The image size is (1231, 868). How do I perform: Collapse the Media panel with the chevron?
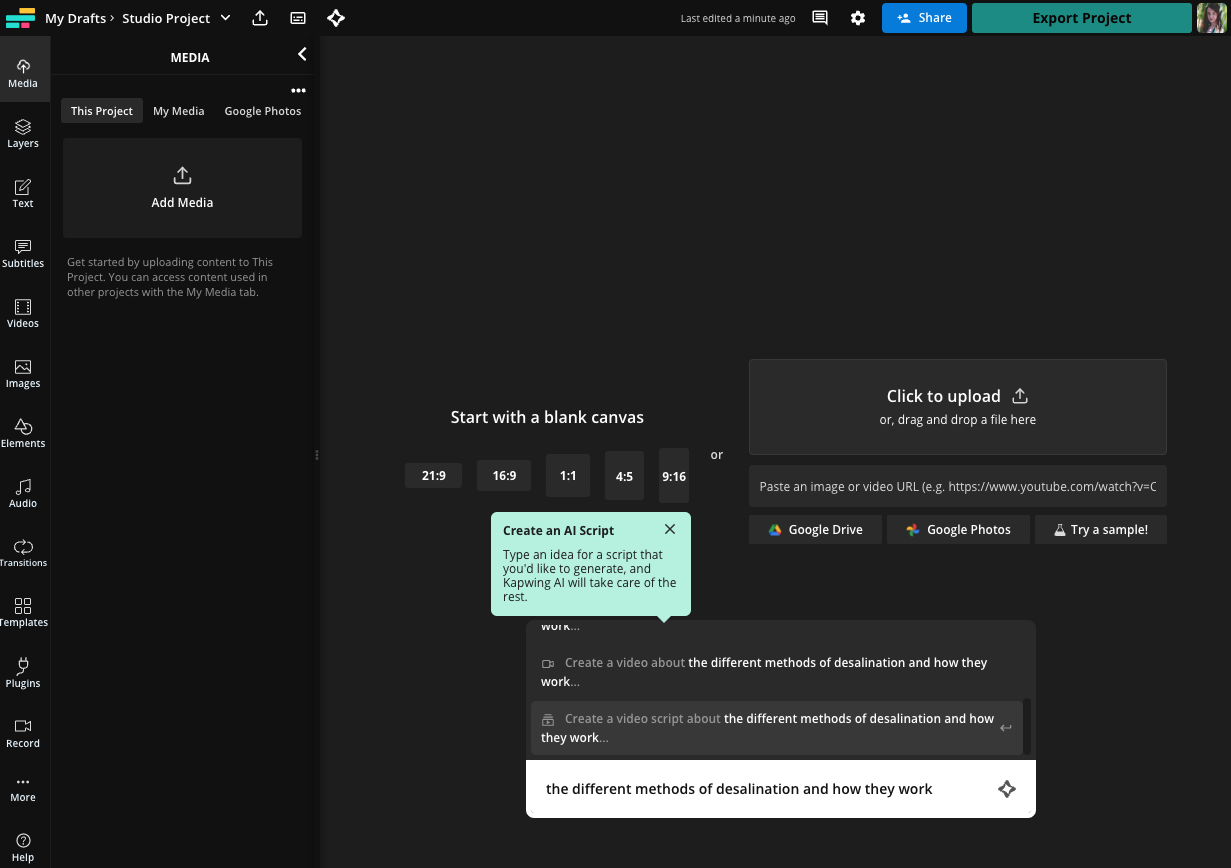[x=302, y=54]
